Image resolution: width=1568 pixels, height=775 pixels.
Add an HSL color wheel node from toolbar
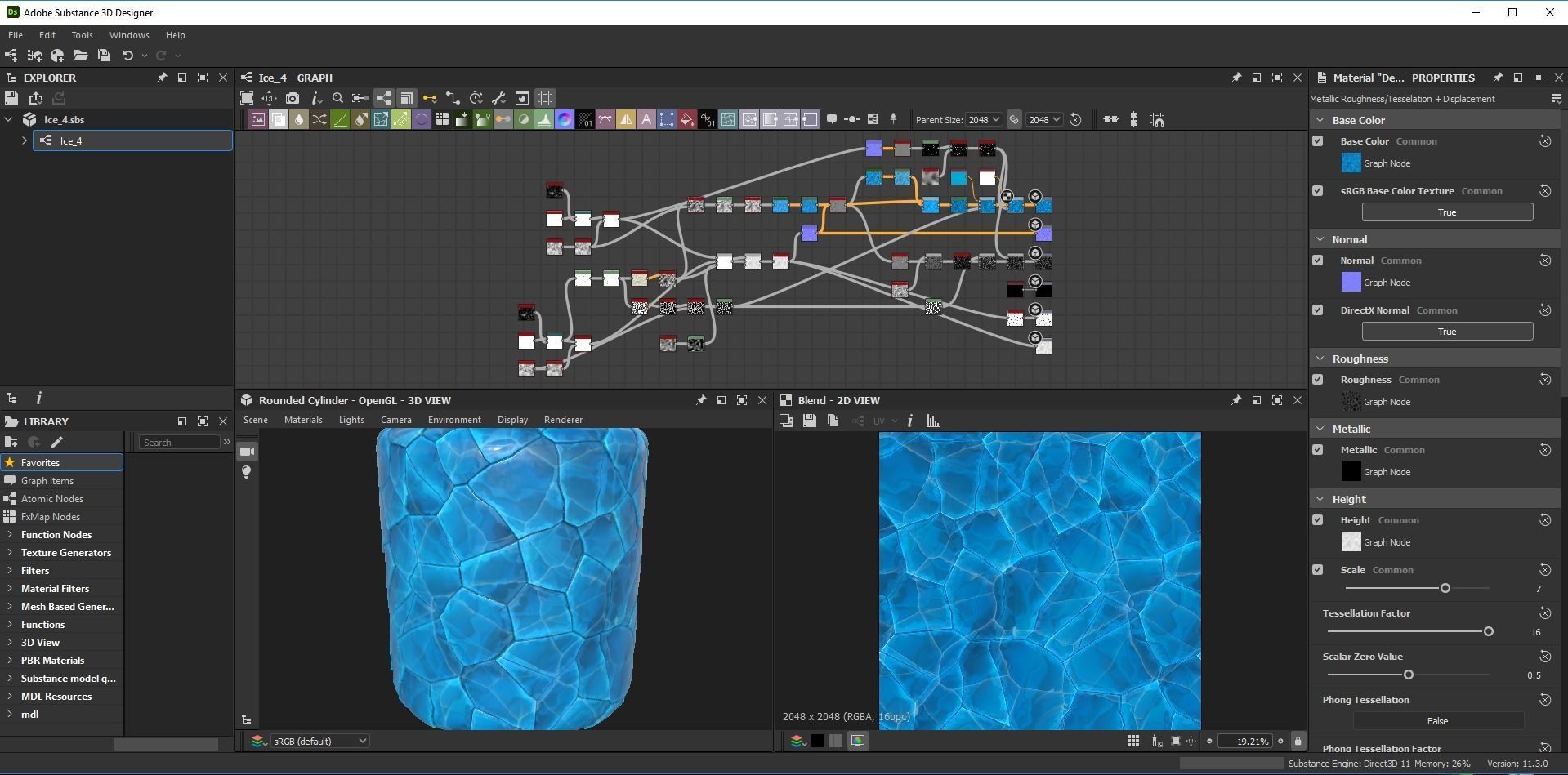[x=565, y=119]
